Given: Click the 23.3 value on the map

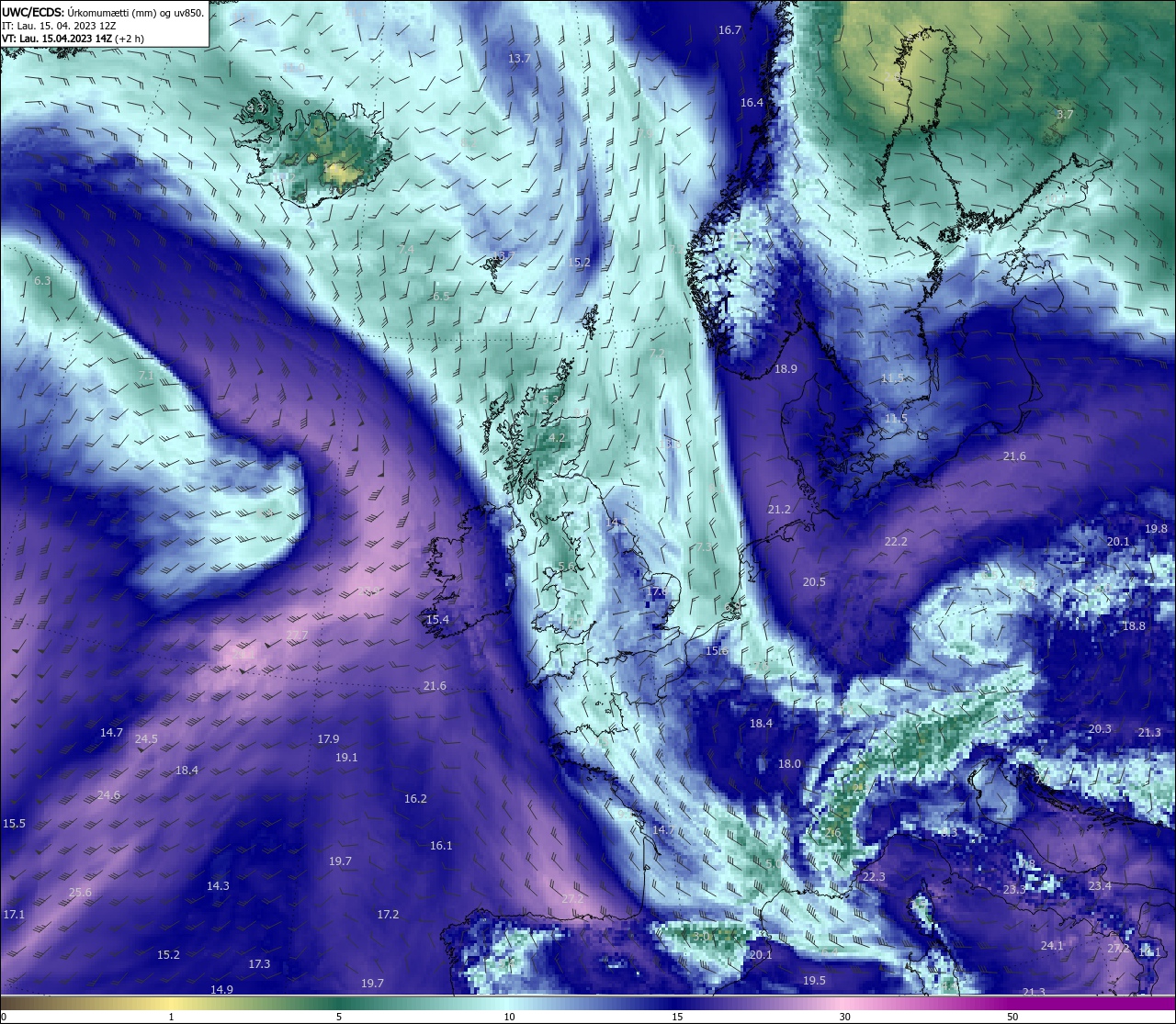Looking at the screenshot, I should pyautogui.click(x=1014, y=891).
